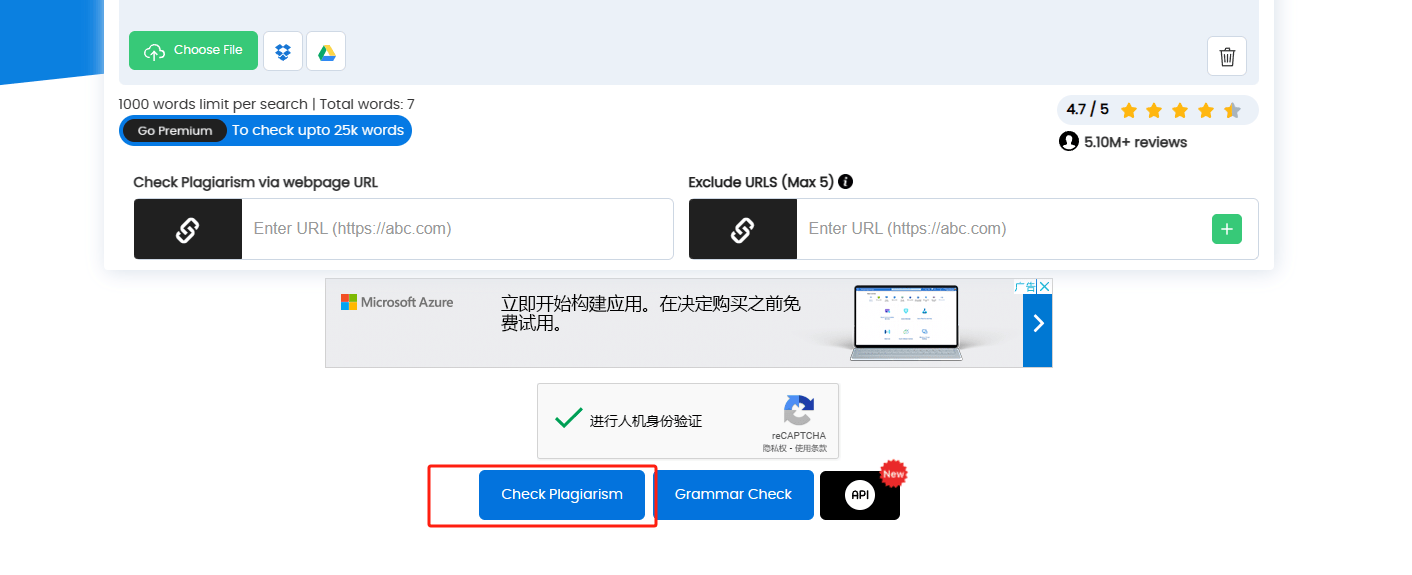Screen dimensions: 1412x575
Task: Toggle the reCAPTCHA verification checkbox
Action: pyautogui.click(x=569, y=419)
